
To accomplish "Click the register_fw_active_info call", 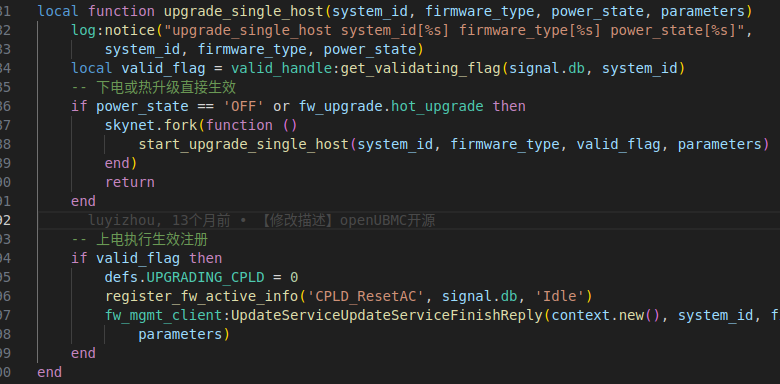I will tap(201, 296).
